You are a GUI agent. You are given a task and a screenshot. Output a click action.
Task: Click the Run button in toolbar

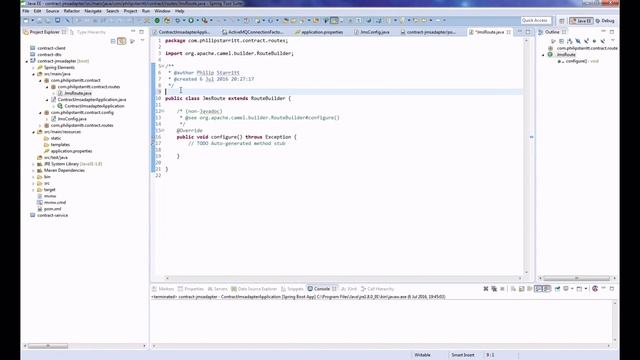coord(191,20)
